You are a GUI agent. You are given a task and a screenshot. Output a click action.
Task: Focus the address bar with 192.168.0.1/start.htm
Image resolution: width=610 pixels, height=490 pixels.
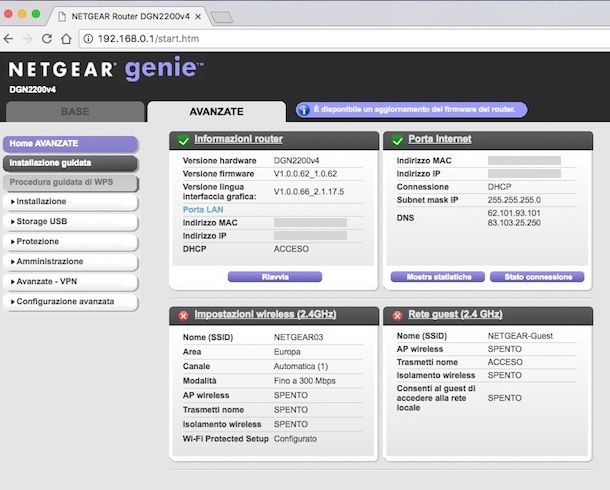[x=344, y=38]
